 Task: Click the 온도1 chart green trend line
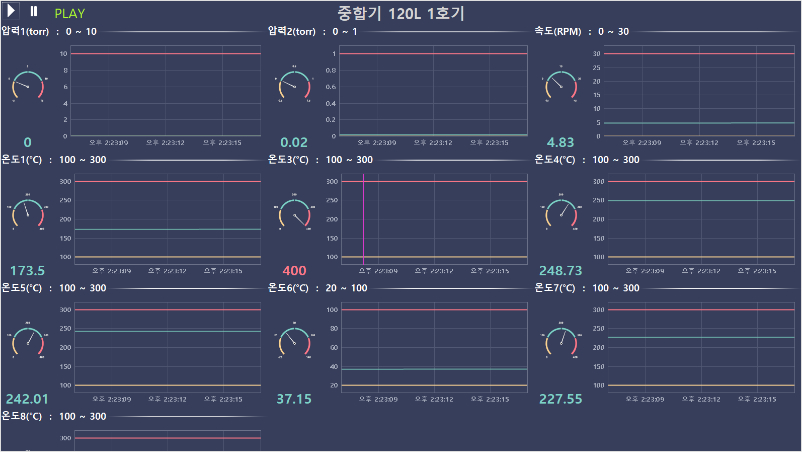[168, 229]
